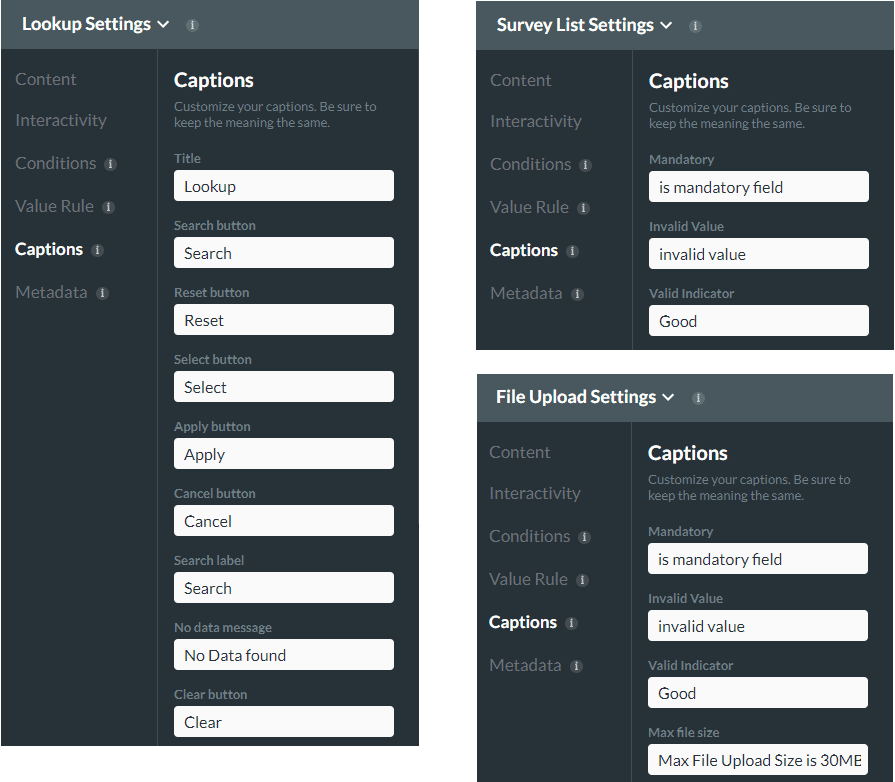Viewport: 895px width, 782px height.
Task: Click the info icon next to Survey List Settings header
Action: [695, 25]
